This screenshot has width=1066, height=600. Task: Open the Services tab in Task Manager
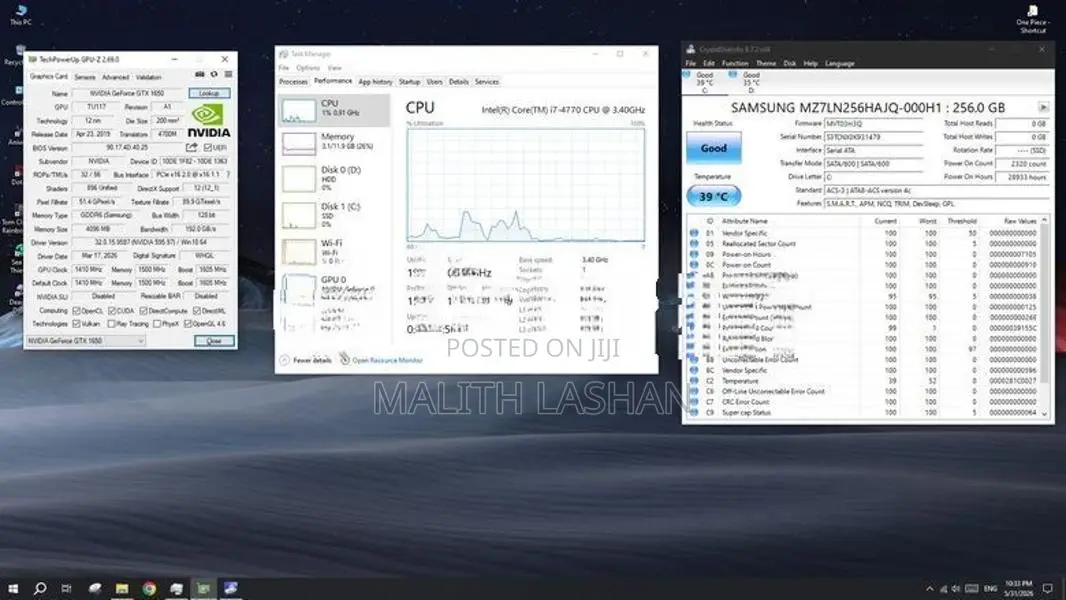[x=487, y=82]
